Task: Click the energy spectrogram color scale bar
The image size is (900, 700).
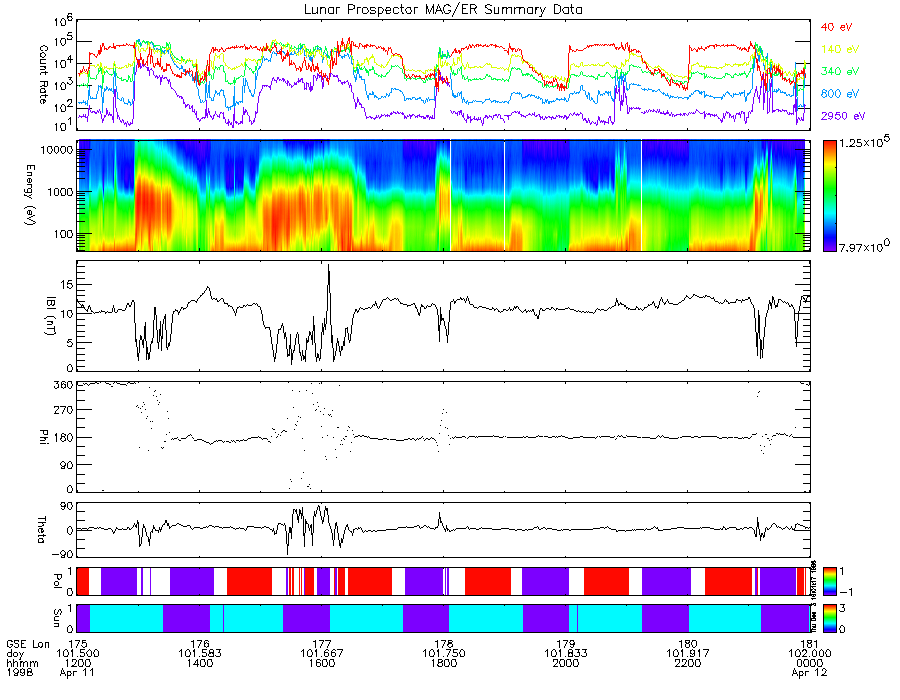Action: (x=829, y=196)
